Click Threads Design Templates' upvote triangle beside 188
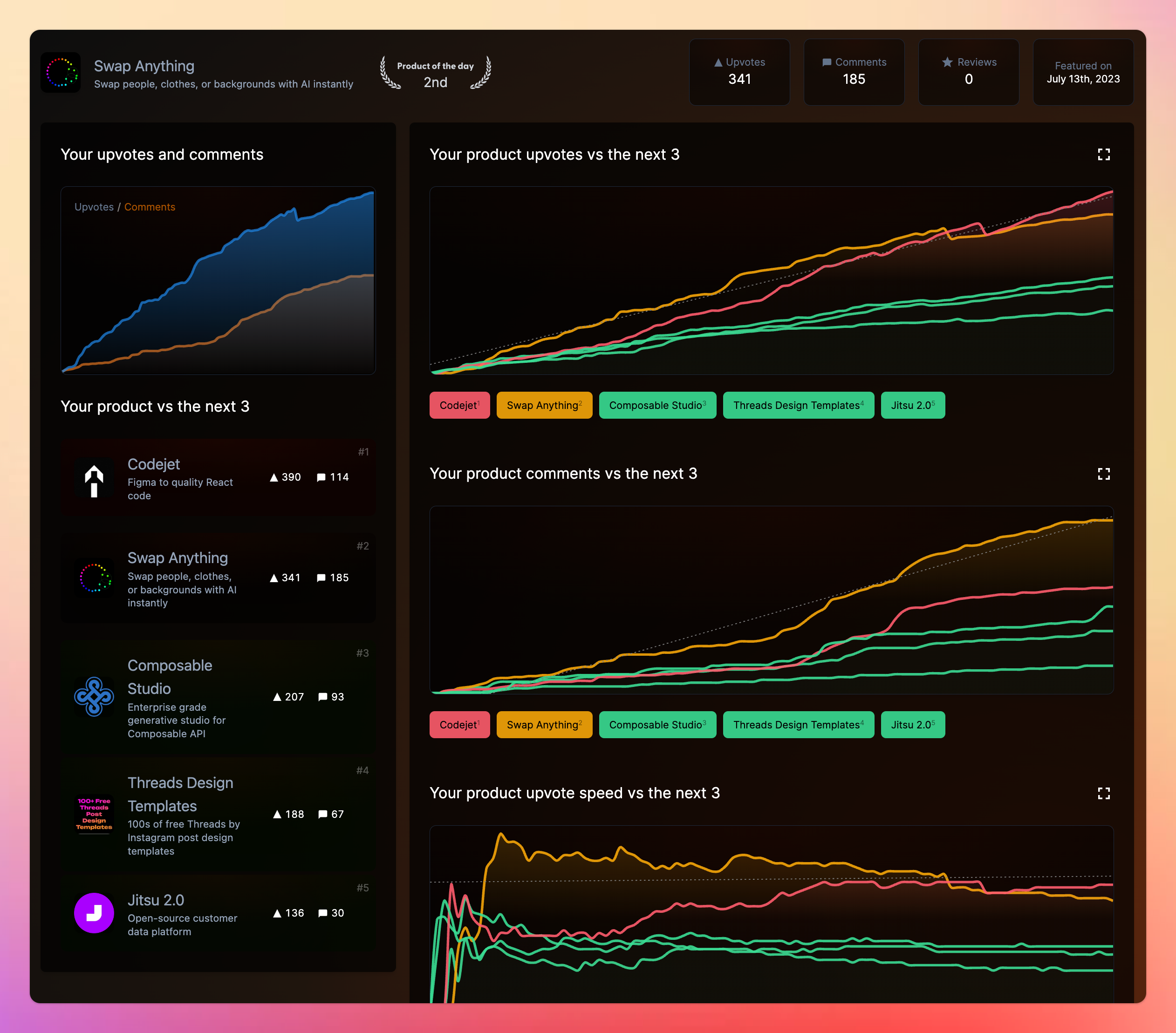The width and height of the screenshot is (1176, 1033). (277, 815)
